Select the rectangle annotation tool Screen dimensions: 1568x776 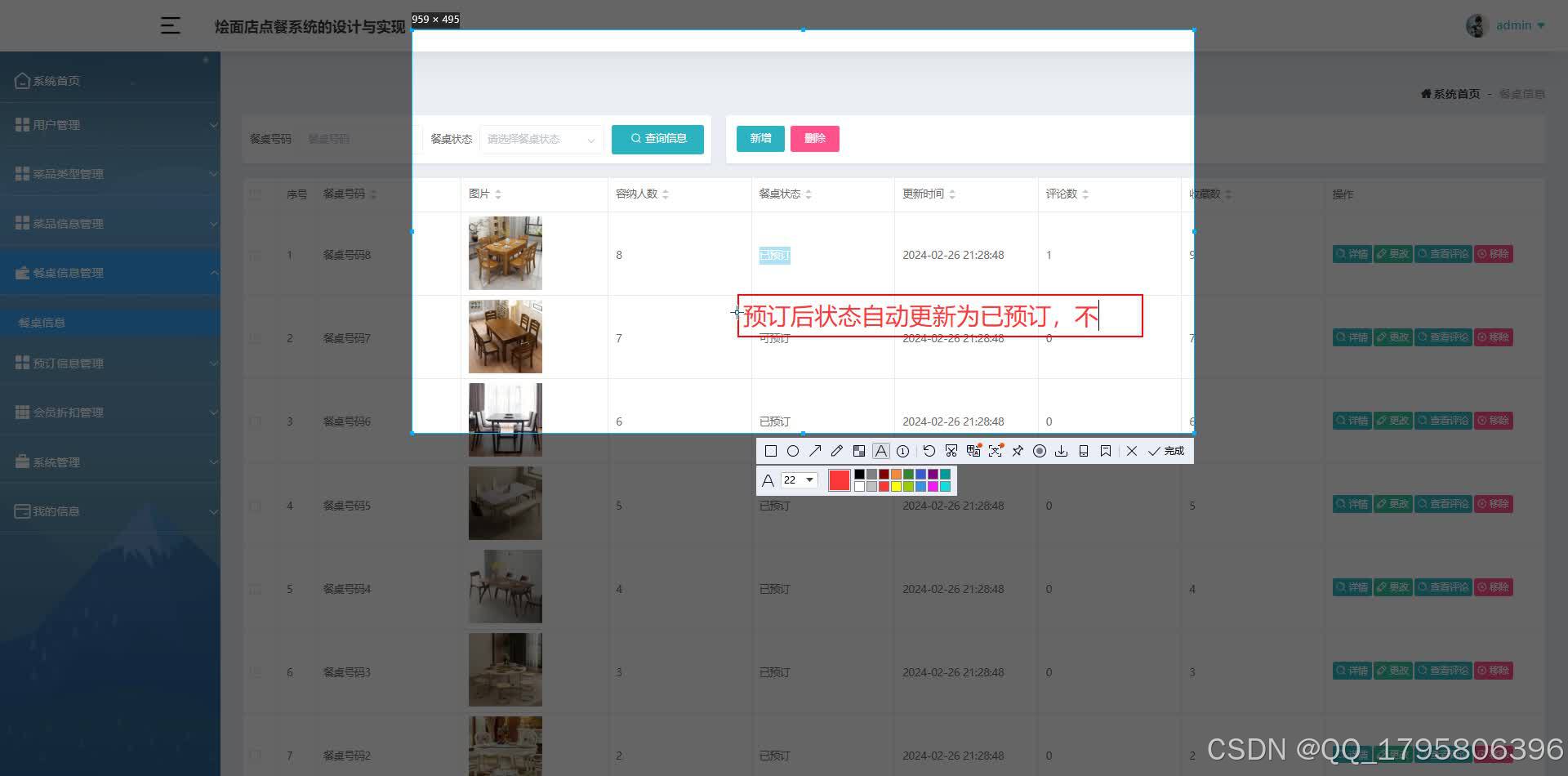tap(770, 451)
